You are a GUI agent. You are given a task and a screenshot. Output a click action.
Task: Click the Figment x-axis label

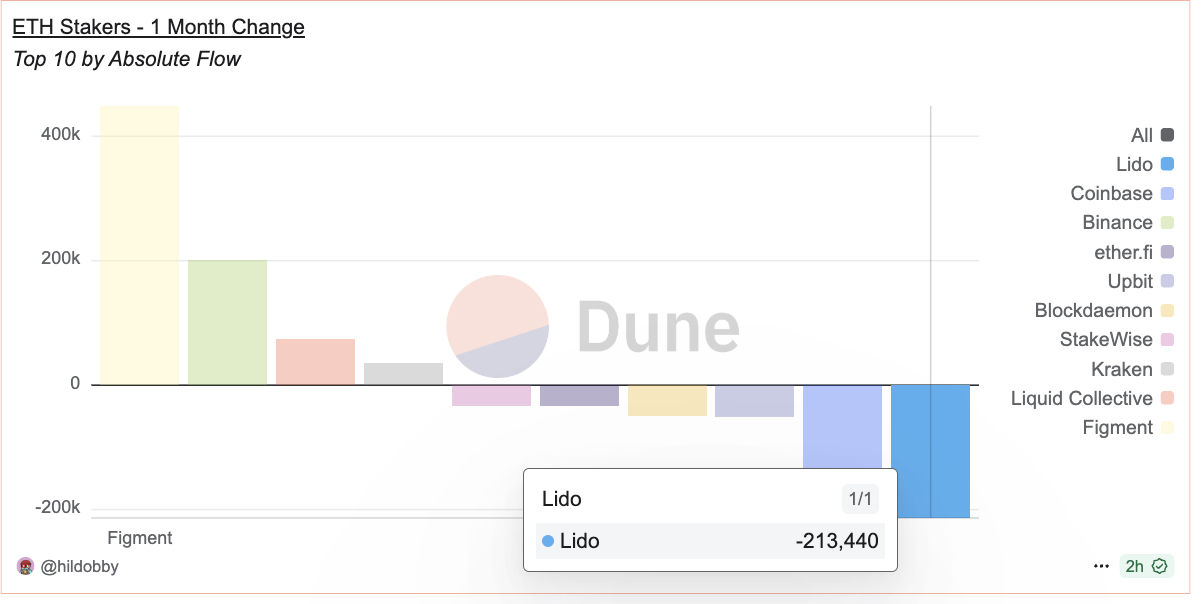pos(140,538)
